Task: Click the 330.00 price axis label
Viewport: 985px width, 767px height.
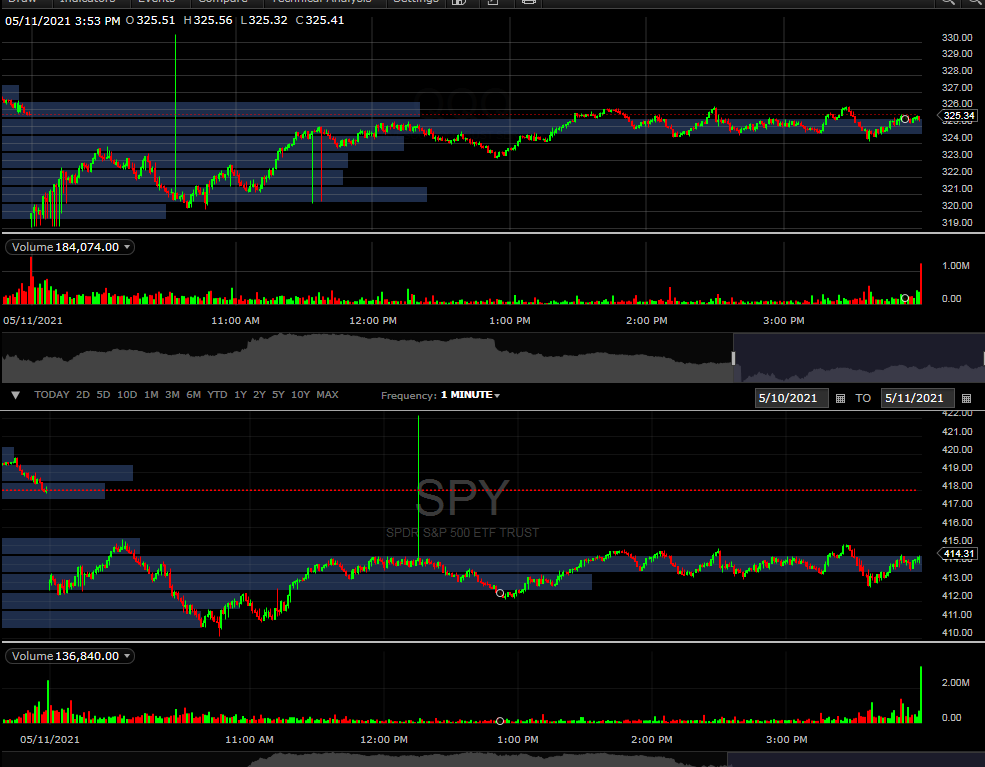Action: (957, 38)
